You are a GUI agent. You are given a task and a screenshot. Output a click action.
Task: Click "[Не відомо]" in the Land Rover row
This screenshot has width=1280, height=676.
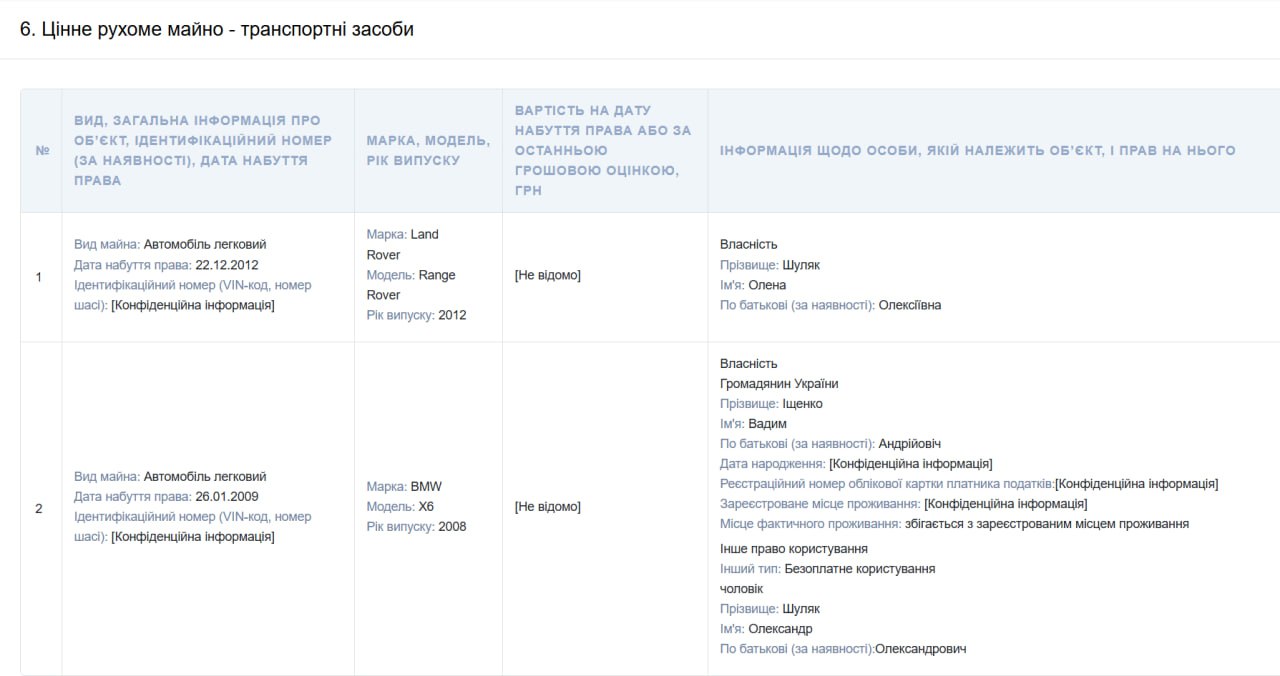[547, 275]
